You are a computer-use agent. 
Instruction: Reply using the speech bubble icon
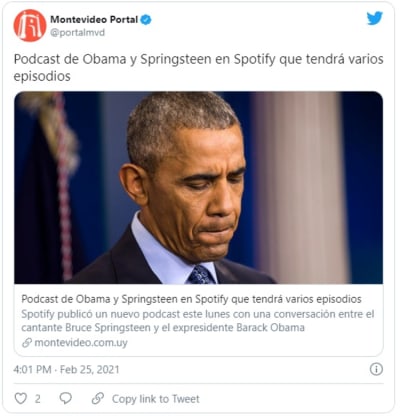[66, 398]
